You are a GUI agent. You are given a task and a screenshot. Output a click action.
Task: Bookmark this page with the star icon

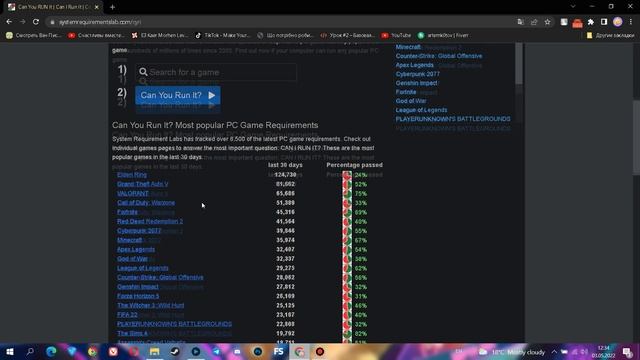(x=547, y=22)
